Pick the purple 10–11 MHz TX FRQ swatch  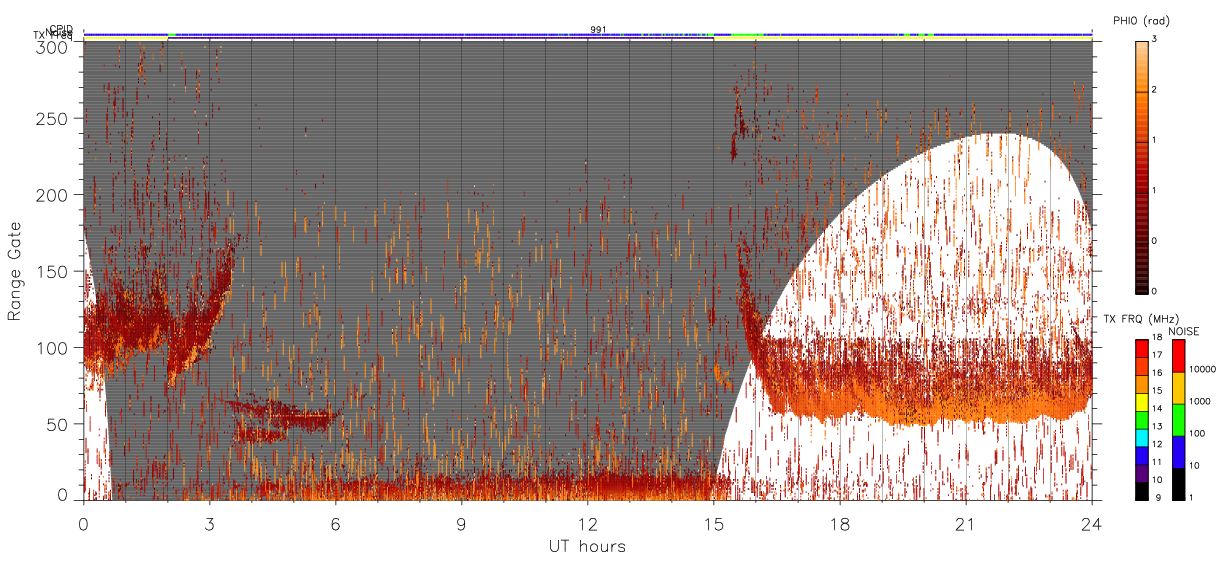[x=1141, y=473]
